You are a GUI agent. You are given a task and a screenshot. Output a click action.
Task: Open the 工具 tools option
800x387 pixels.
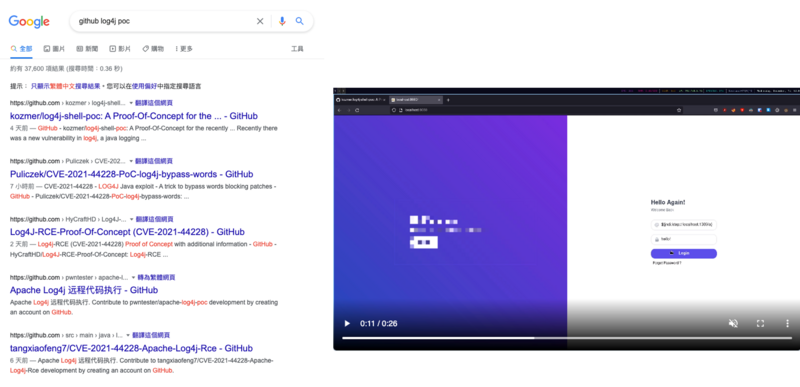tap(297, 49)
